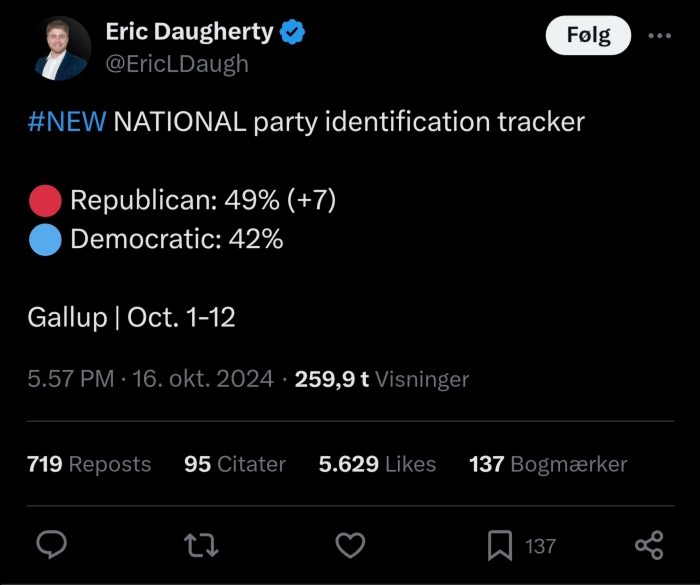Like the post with heart icon
Image resolution: width=700 pixels, height=585 pixels.
pyautogui.click(x=350, y=545)
